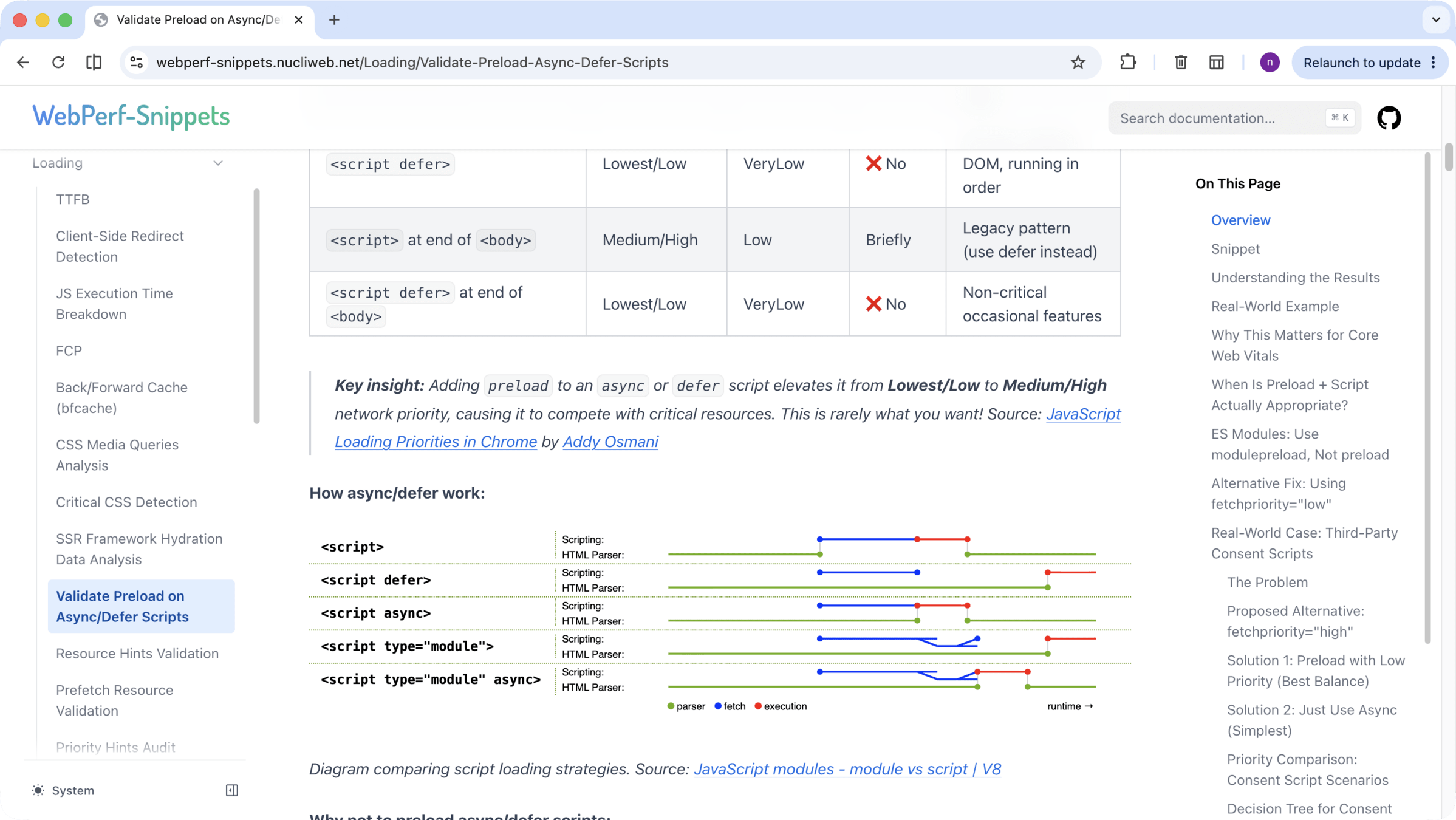Switch theme using the System selector
1456x820 pixels.
pos(64,790)
